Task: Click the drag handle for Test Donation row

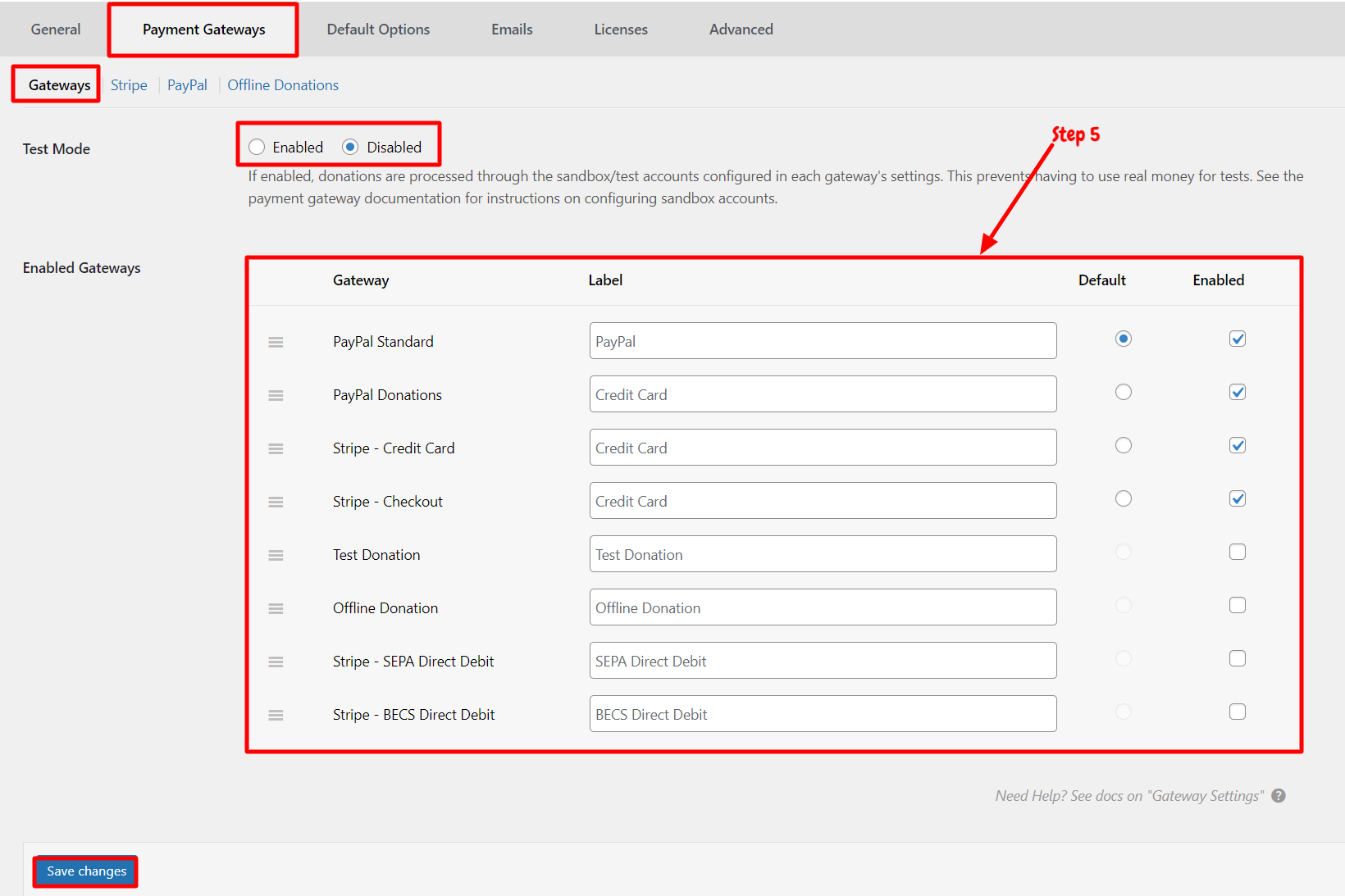Action: point(276,555)
